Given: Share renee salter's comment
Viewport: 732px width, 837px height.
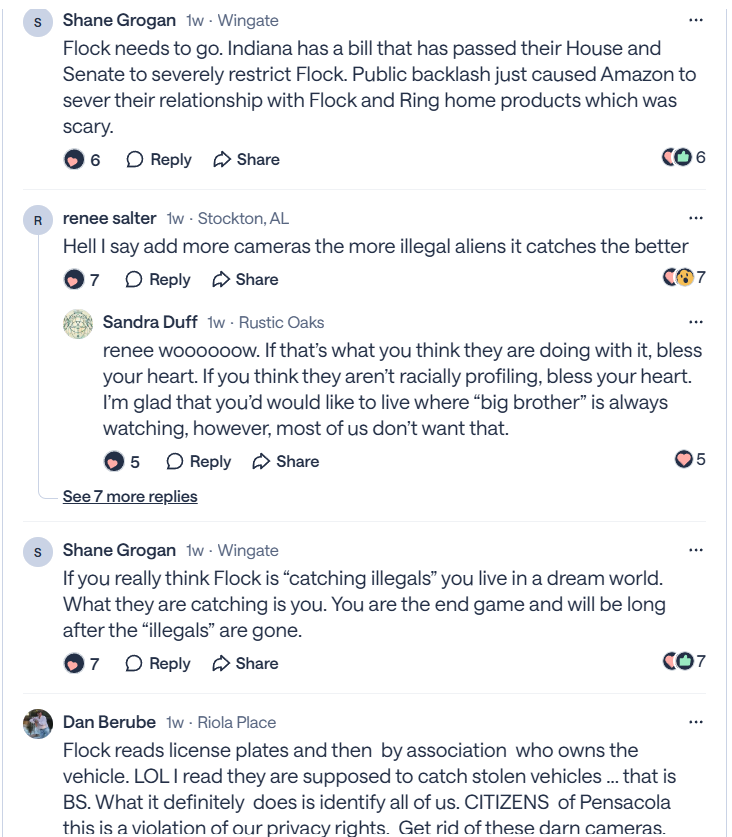Looking at the screenshot, I should 245,280.
